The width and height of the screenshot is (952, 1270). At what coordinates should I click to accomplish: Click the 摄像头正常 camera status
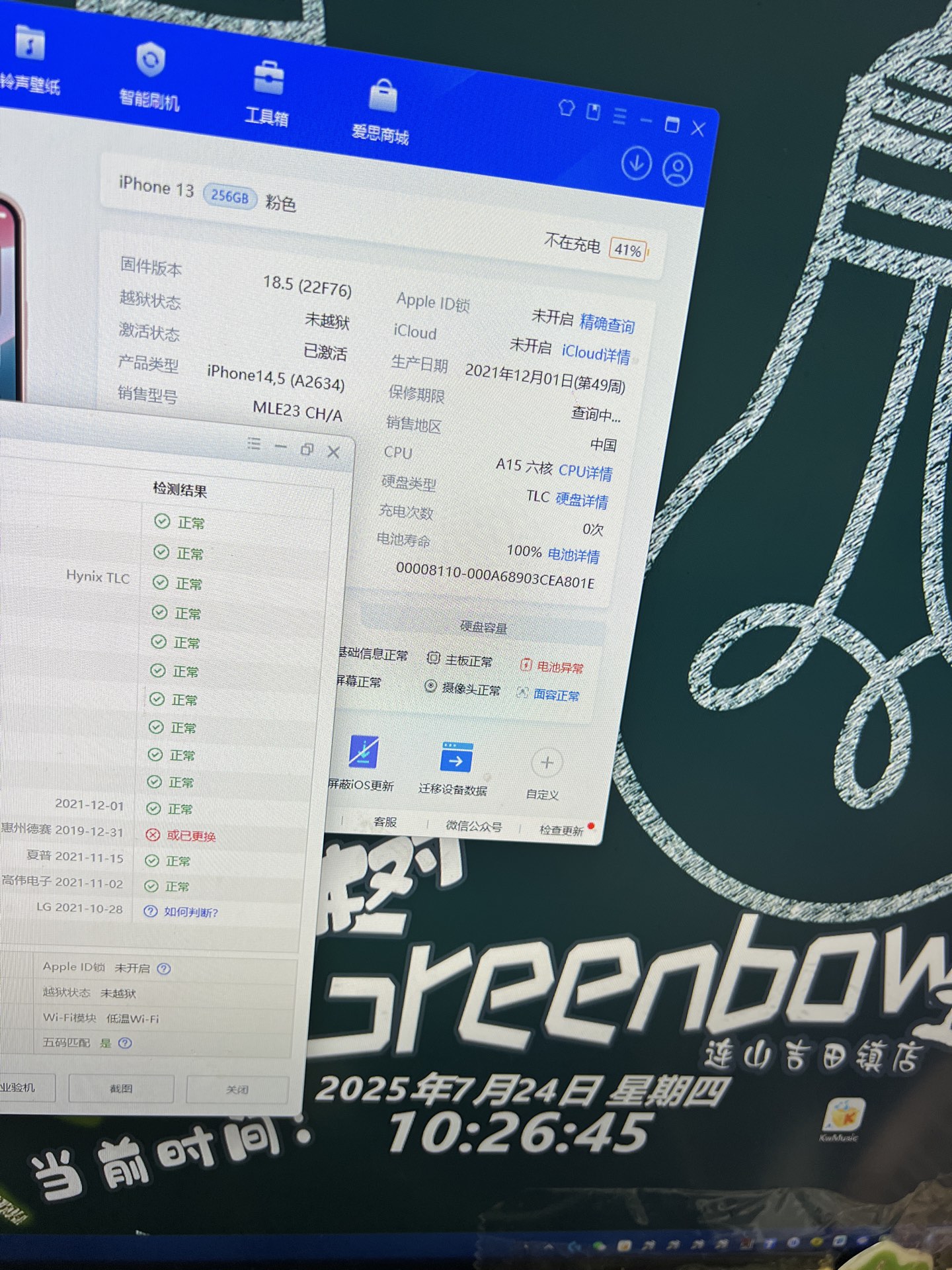pos(462,689)
